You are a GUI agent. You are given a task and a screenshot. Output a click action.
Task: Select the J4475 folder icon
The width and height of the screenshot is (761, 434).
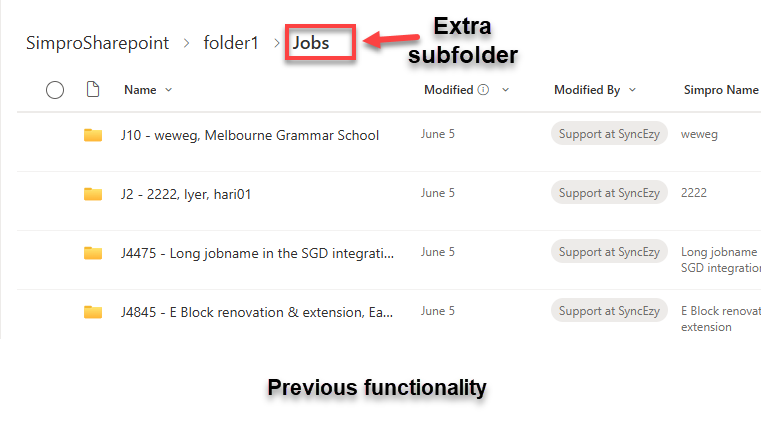[x=93, y=253]
